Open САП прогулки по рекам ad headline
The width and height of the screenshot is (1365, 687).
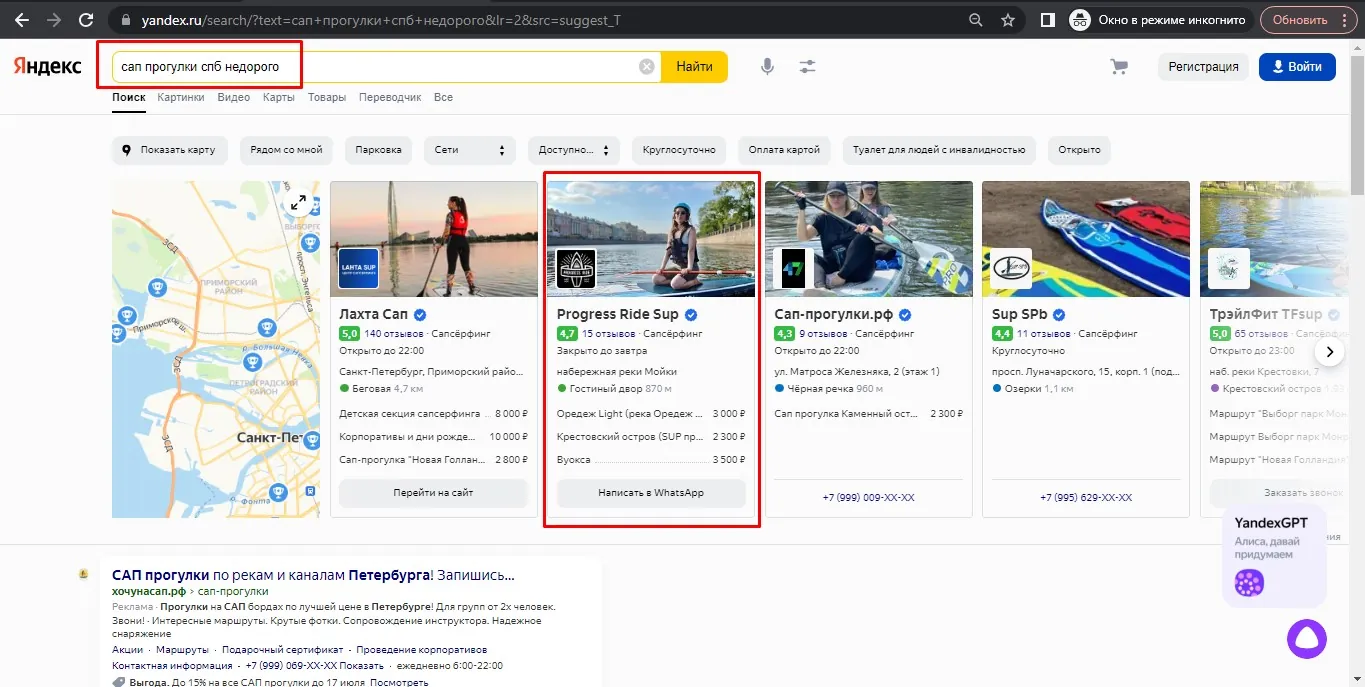click(314, 575)
